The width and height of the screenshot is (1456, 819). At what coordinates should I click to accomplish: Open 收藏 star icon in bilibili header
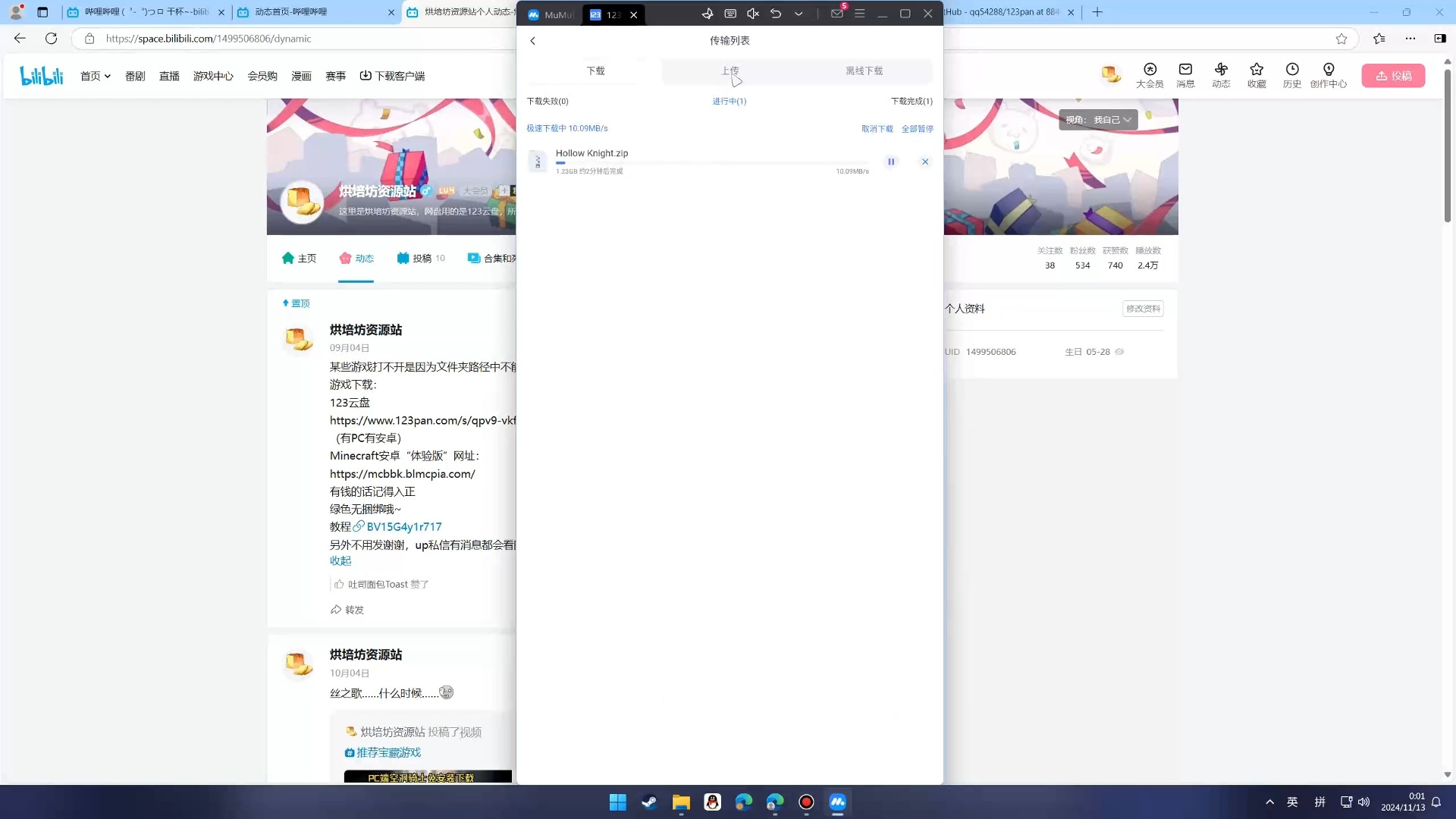pos(1257,76)
